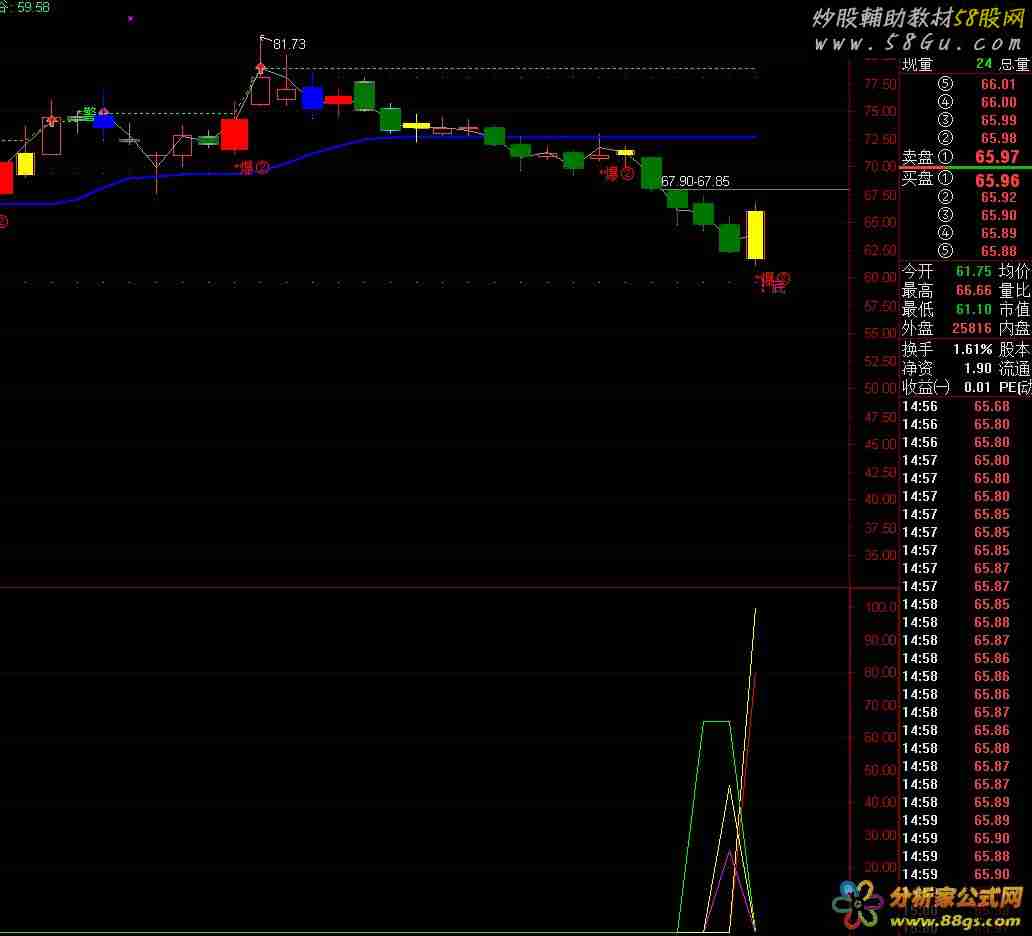Click circled ⑤ icon of the top sell level

click(x=946, y=84)
